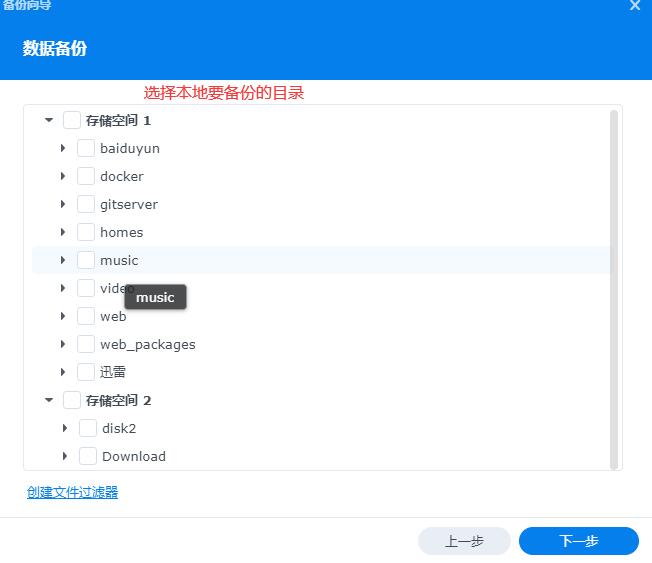
Task: Select the gitserver folder checkbox
Action: (x=86, y=204)
